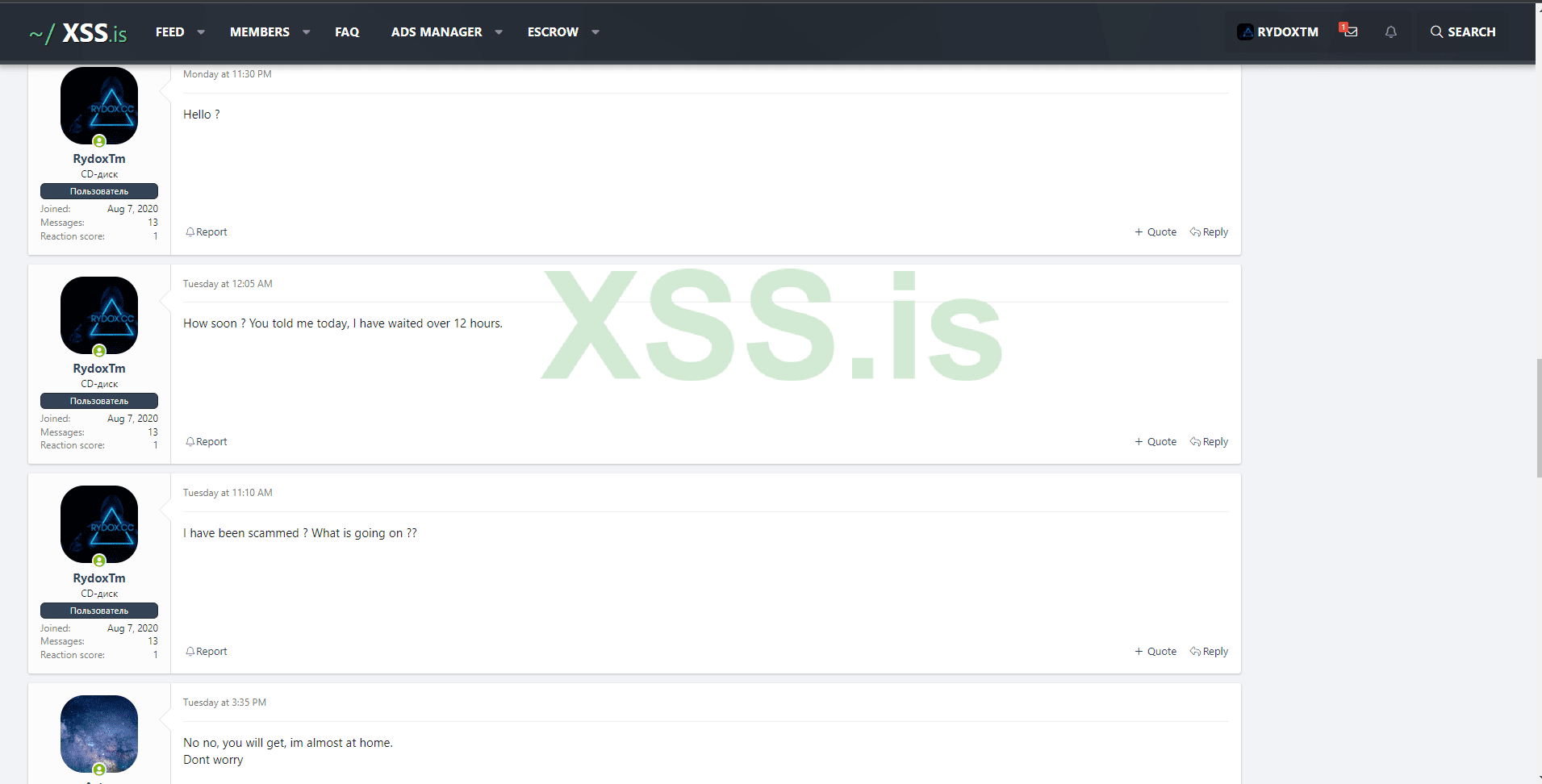
Task: Open the ESCROW menu item
Action: pyautogui.click(x=553, y=32)
